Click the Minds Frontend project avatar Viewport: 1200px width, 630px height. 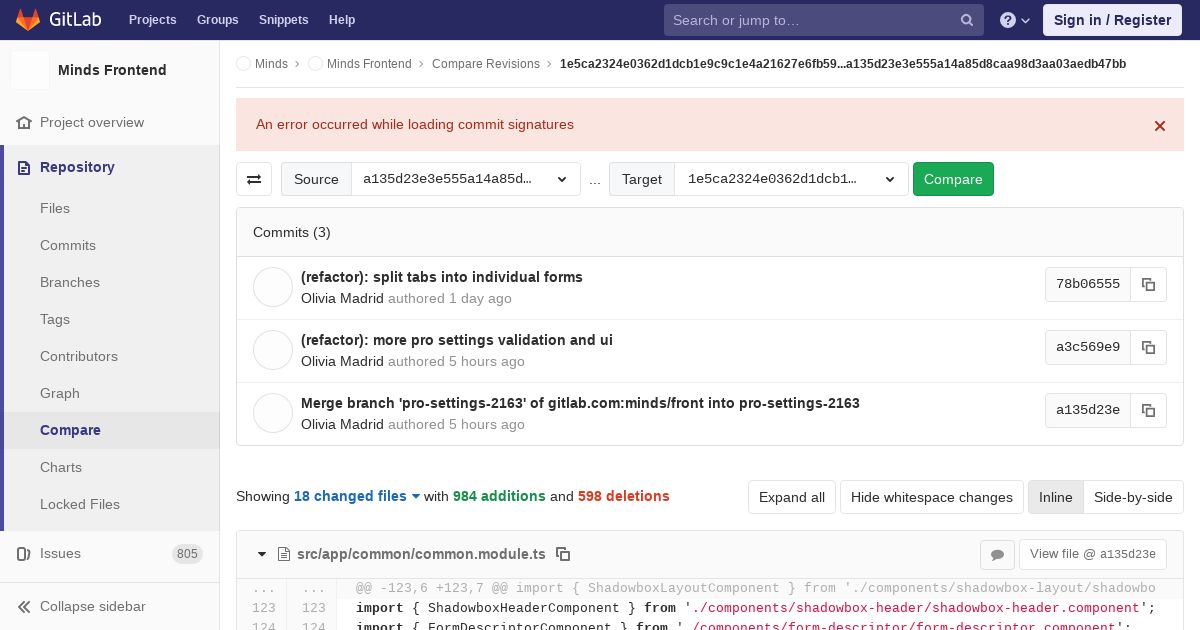[30, 70]
